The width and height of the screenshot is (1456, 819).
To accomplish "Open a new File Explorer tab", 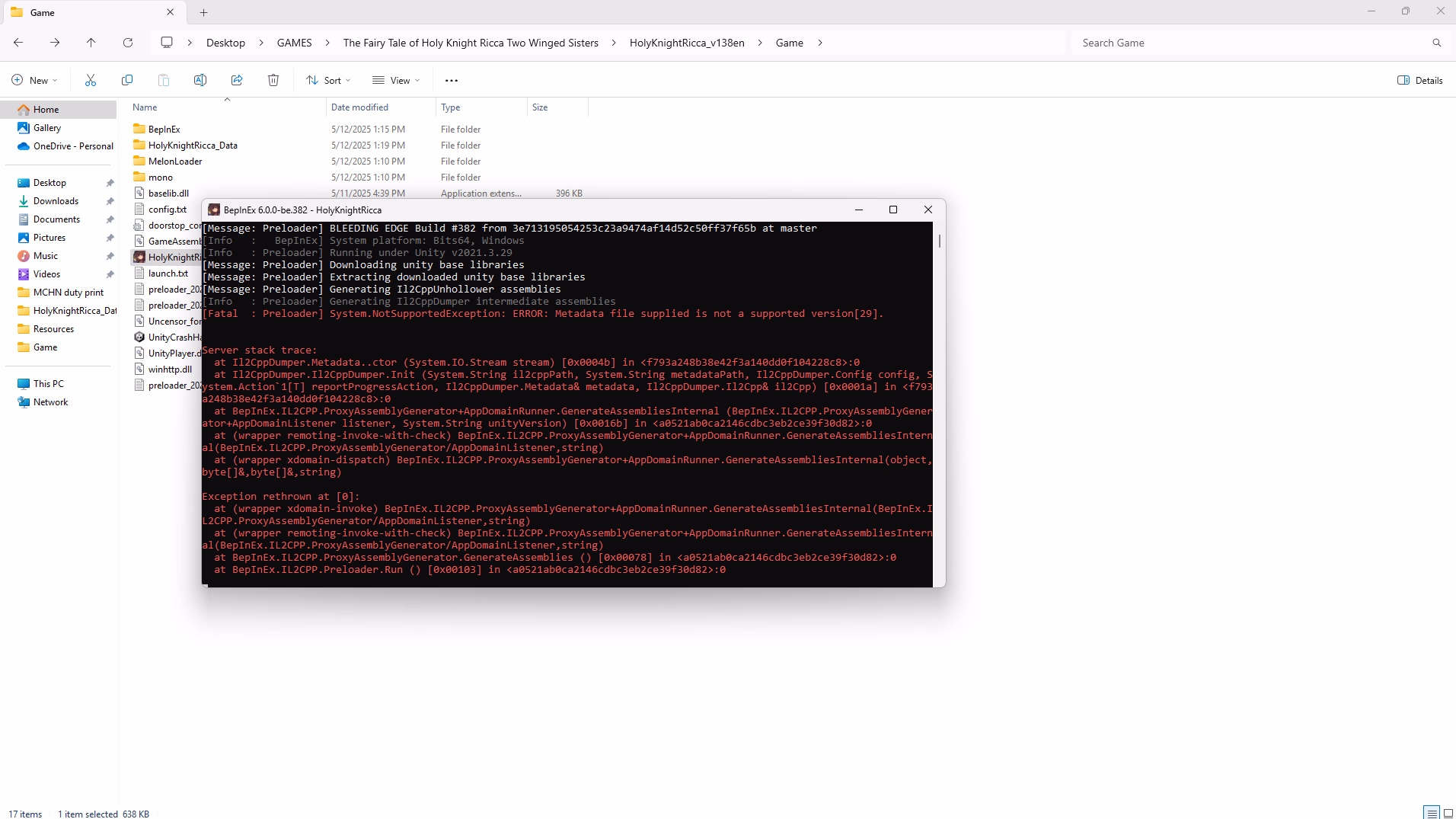I will 204,12.
